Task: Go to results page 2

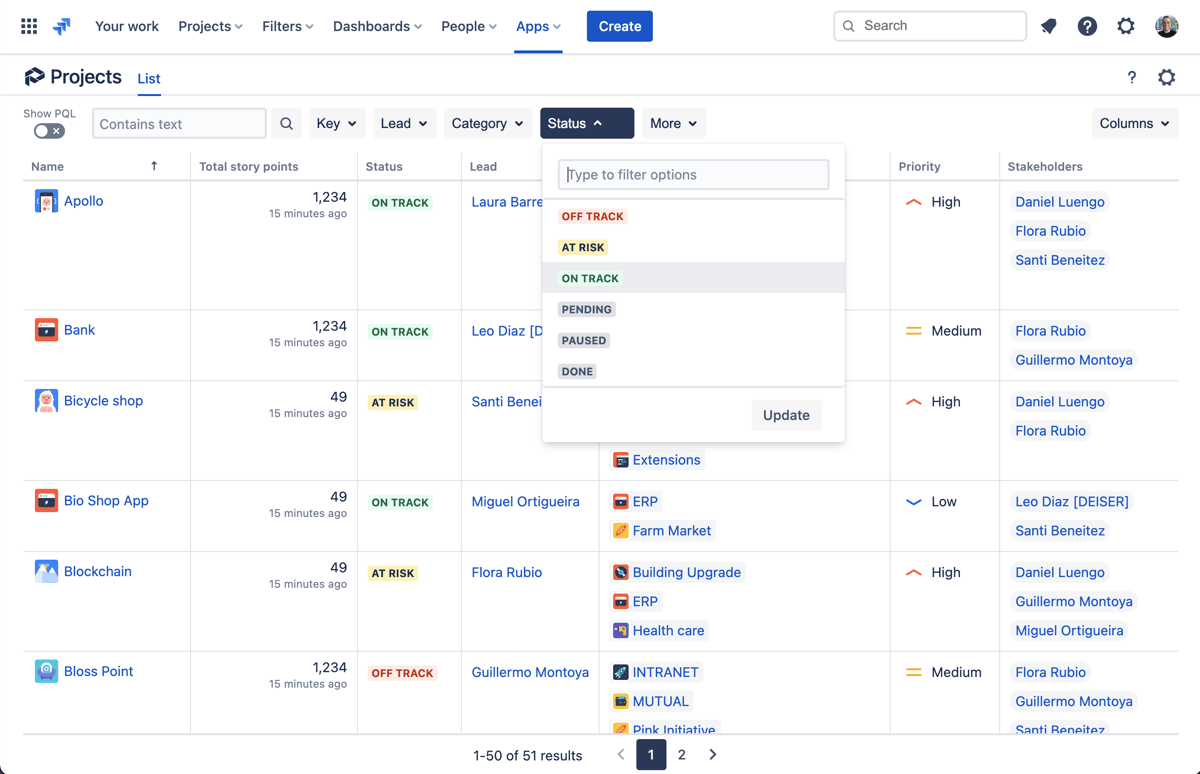Action: click(x=682, y=755)
